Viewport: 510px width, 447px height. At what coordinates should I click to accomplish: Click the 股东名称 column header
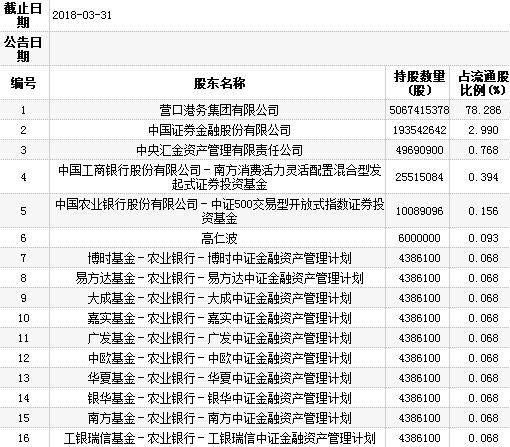(x=219, y=83)
